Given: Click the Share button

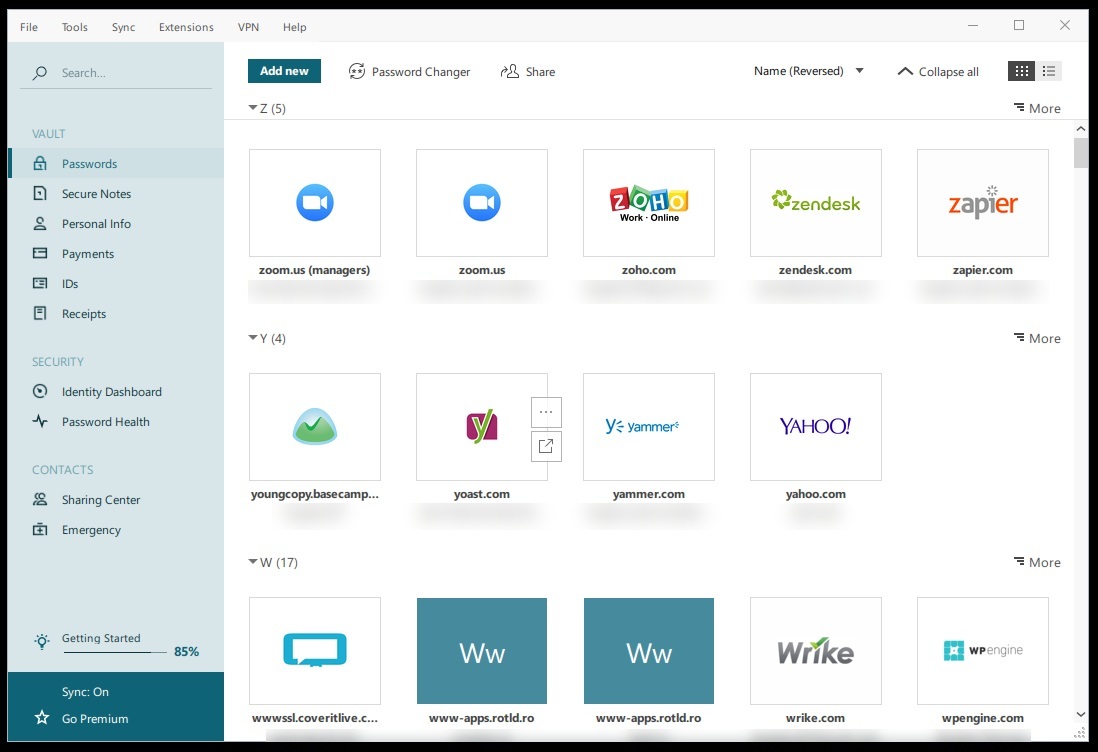Looking at the screenshot, I should point(528,71).
